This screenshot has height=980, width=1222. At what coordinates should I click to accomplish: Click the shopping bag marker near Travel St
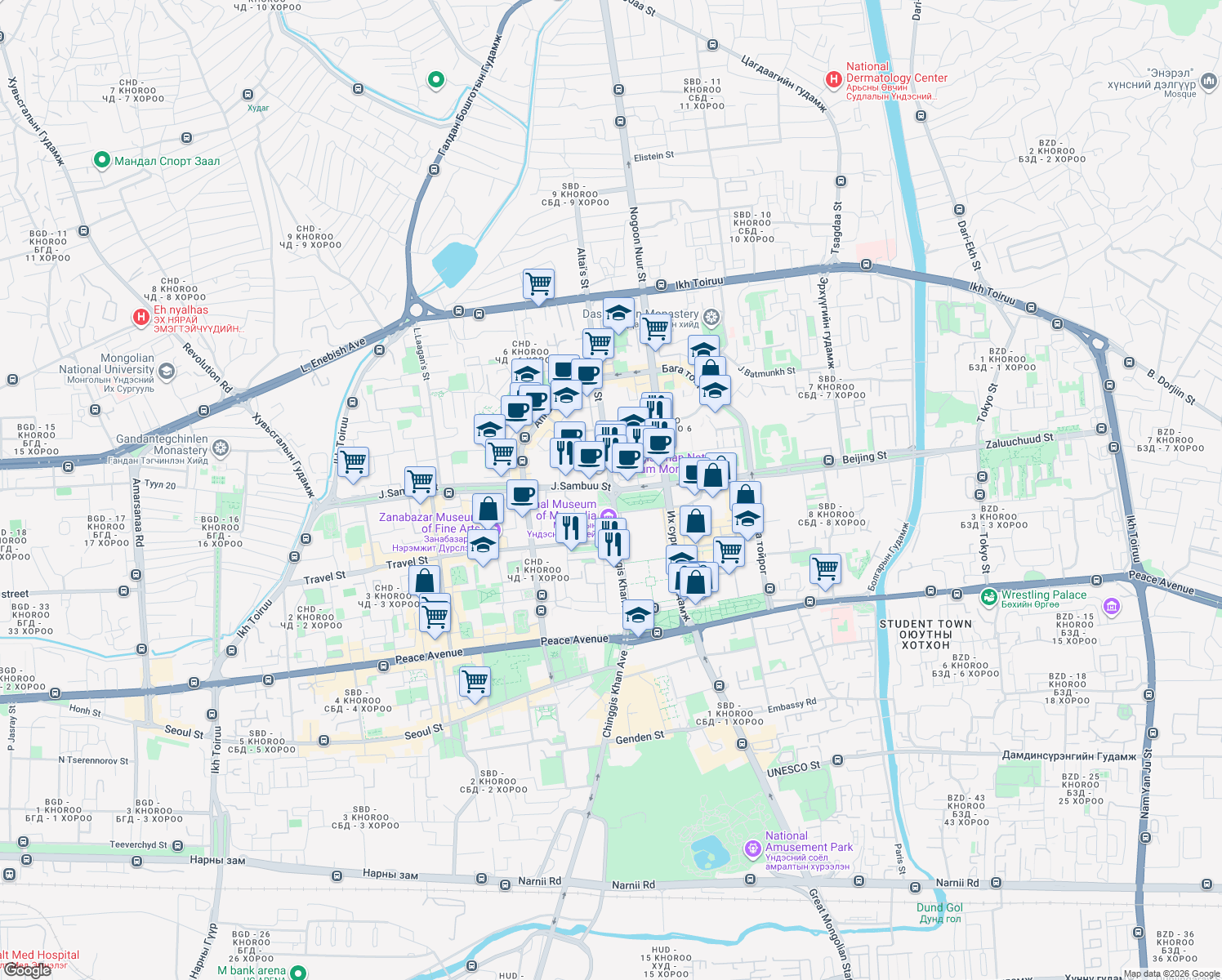pyautogui.click(x=425, y=581)
